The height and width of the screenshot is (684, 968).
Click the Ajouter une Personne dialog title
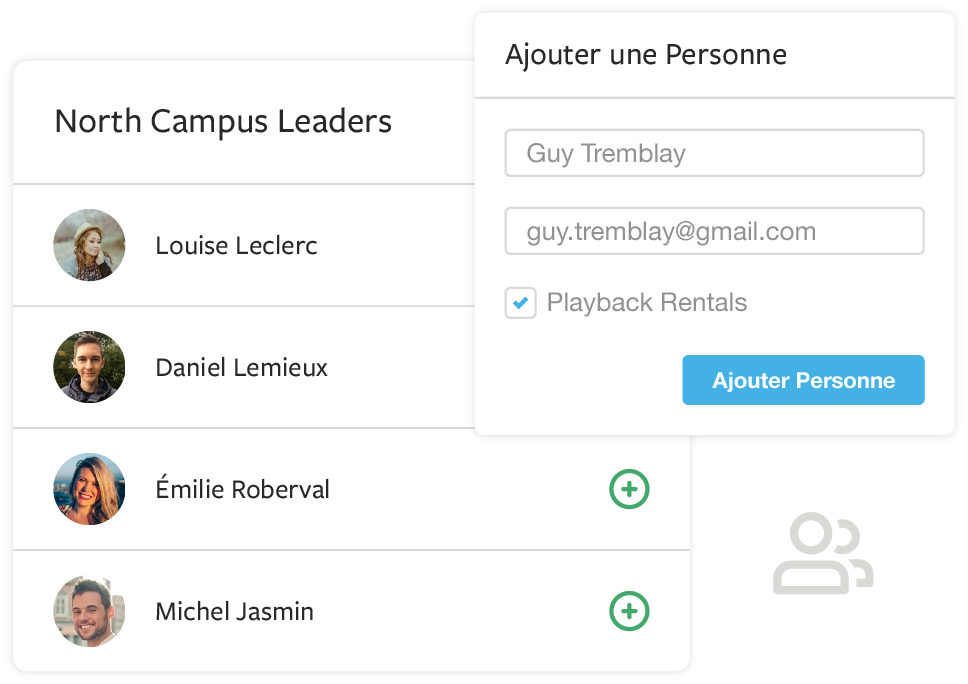pos(645,54)
